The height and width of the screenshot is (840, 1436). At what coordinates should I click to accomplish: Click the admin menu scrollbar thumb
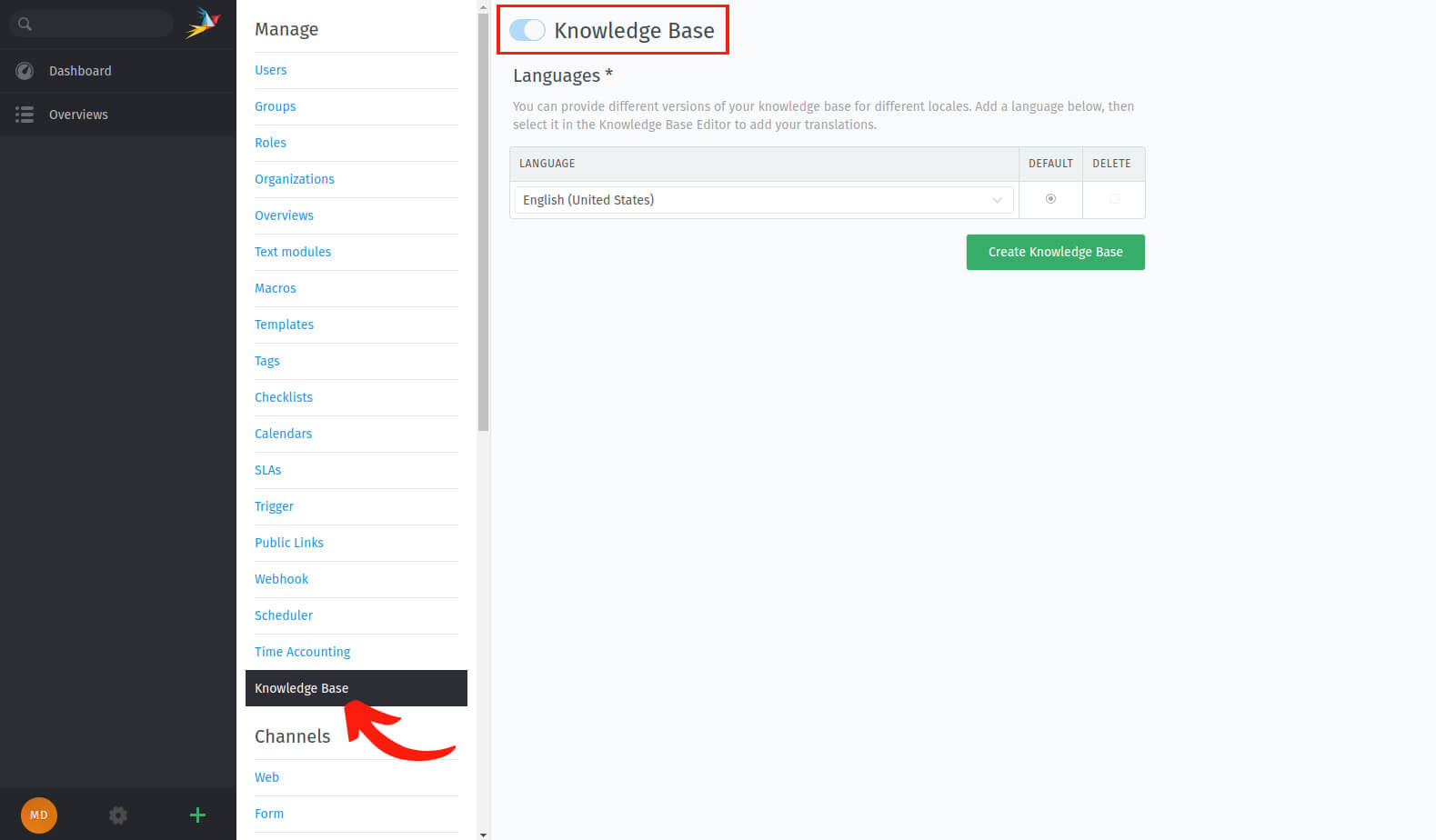pyautogui.click(x=483, y=223)
